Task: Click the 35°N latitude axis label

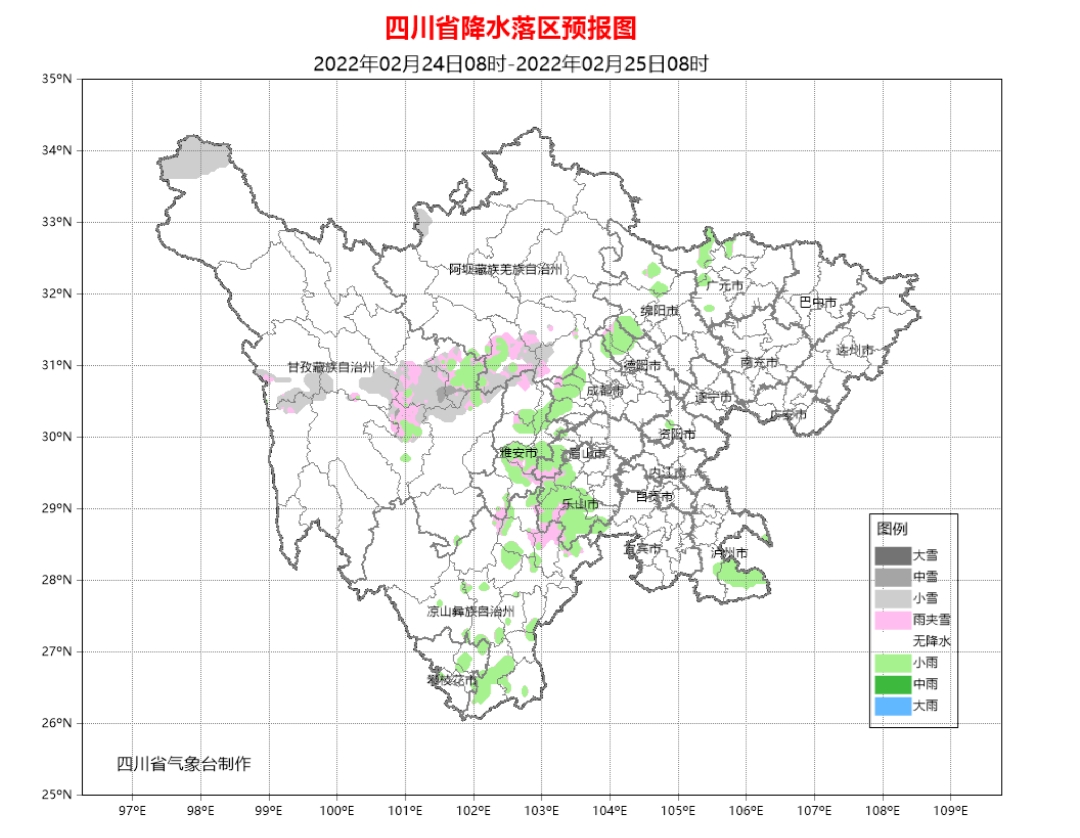Action: click(59, 79)
